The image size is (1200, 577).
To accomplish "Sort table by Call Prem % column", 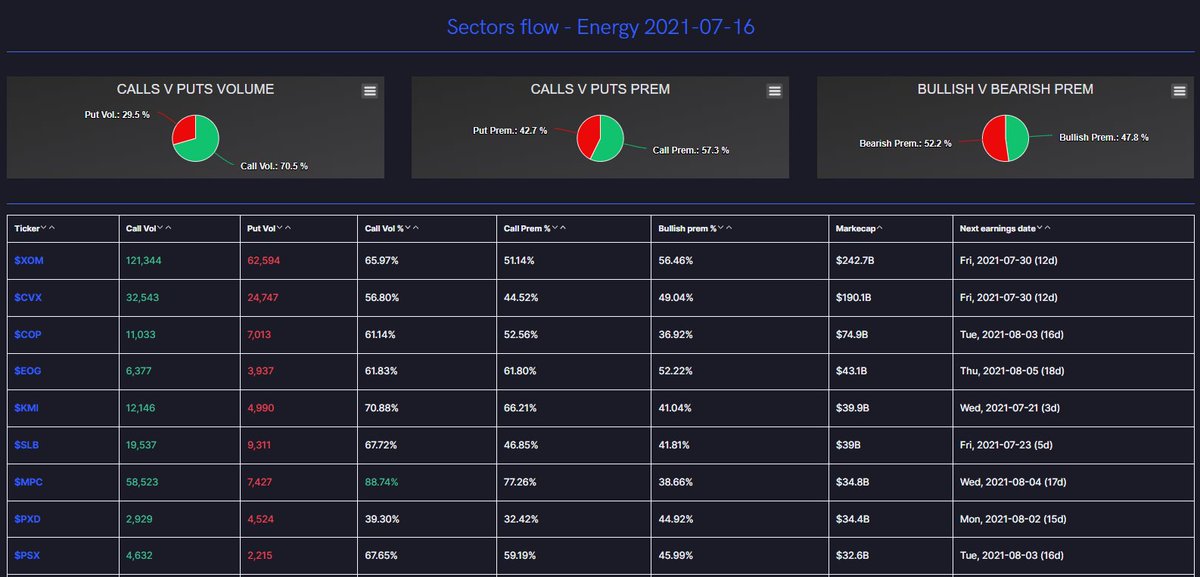I will coord(533,229).
